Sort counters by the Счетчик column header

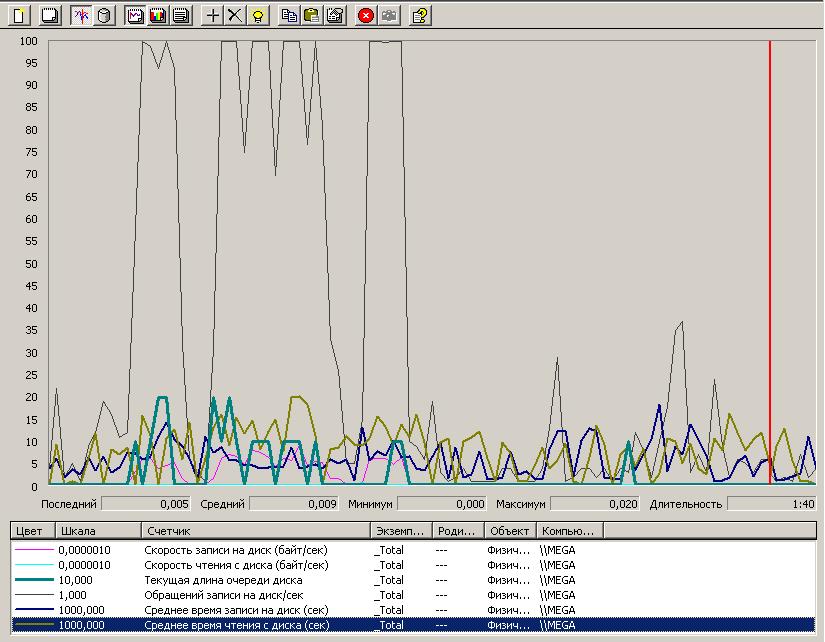point(255,531)
